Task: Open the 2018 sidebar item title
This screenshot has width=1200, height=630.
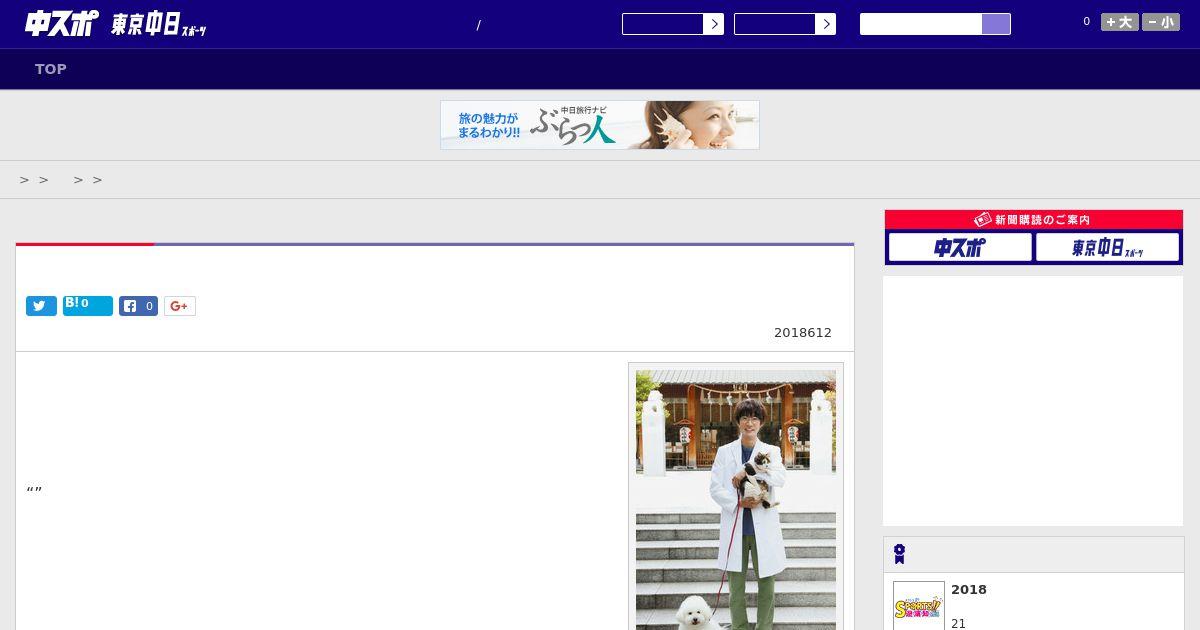Action: point(969,590)
